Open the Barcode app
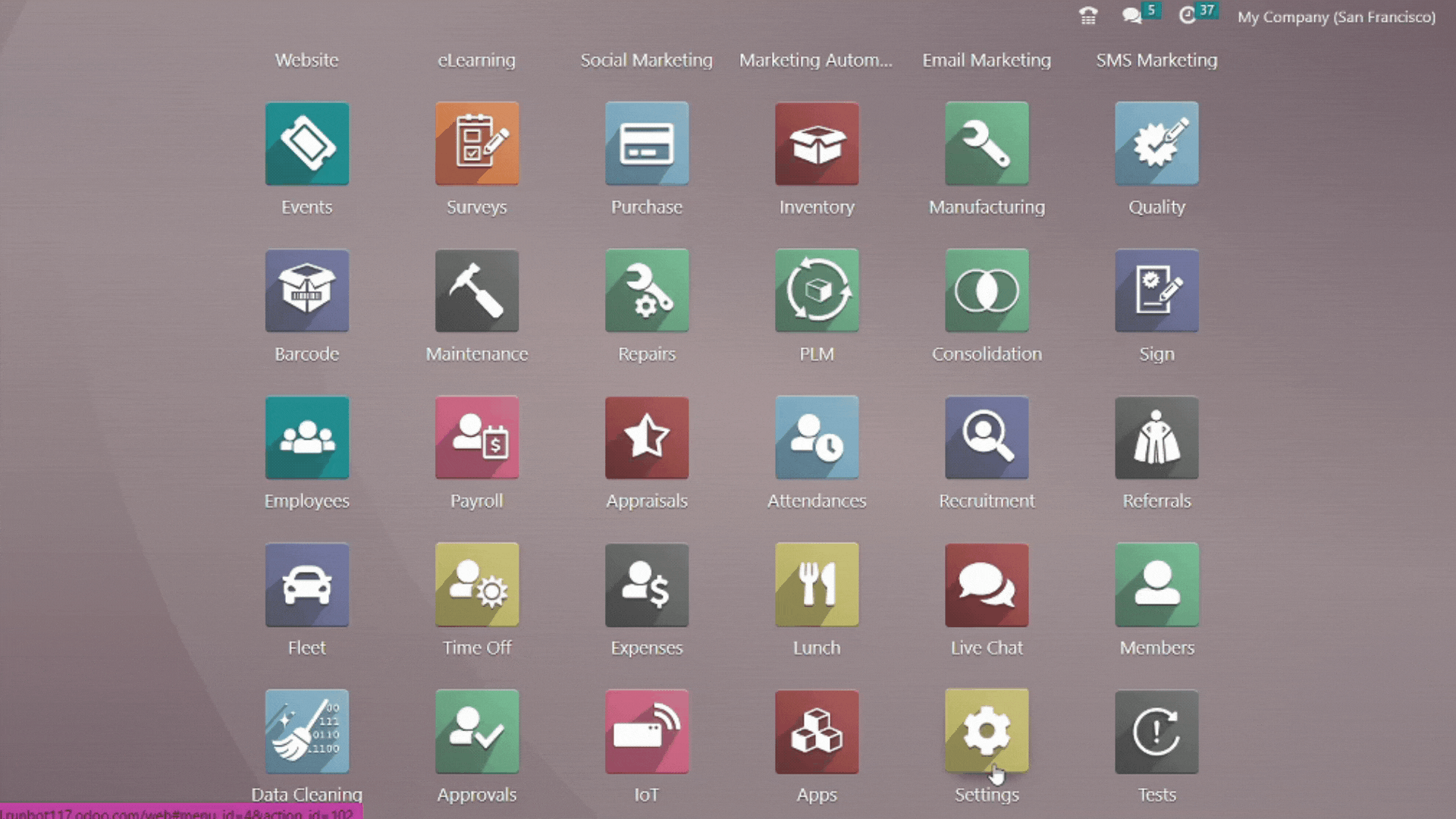The height and width of the screenshot is (819, 1456). coord(307,291)
